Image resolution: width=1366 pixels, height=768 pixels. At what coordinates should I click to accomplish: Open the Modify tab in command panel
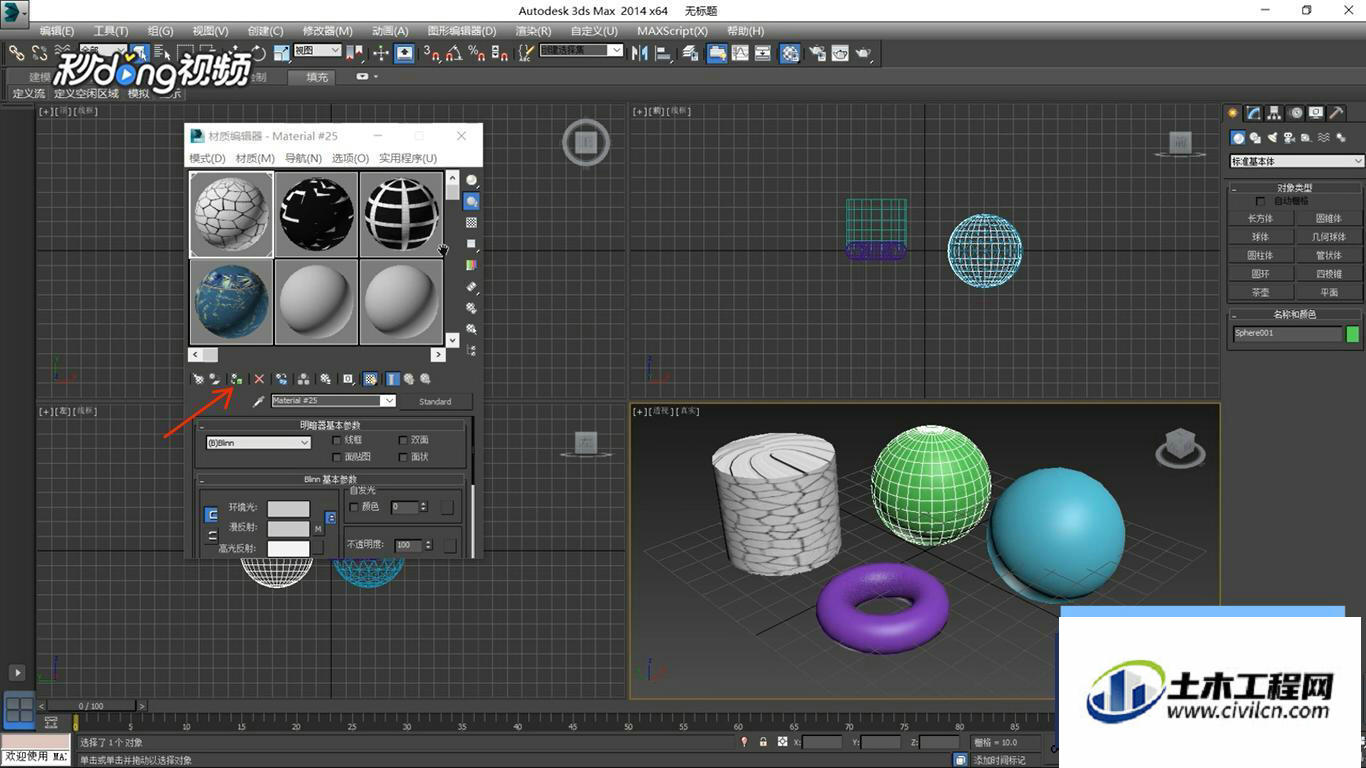tap(1254, 113)
